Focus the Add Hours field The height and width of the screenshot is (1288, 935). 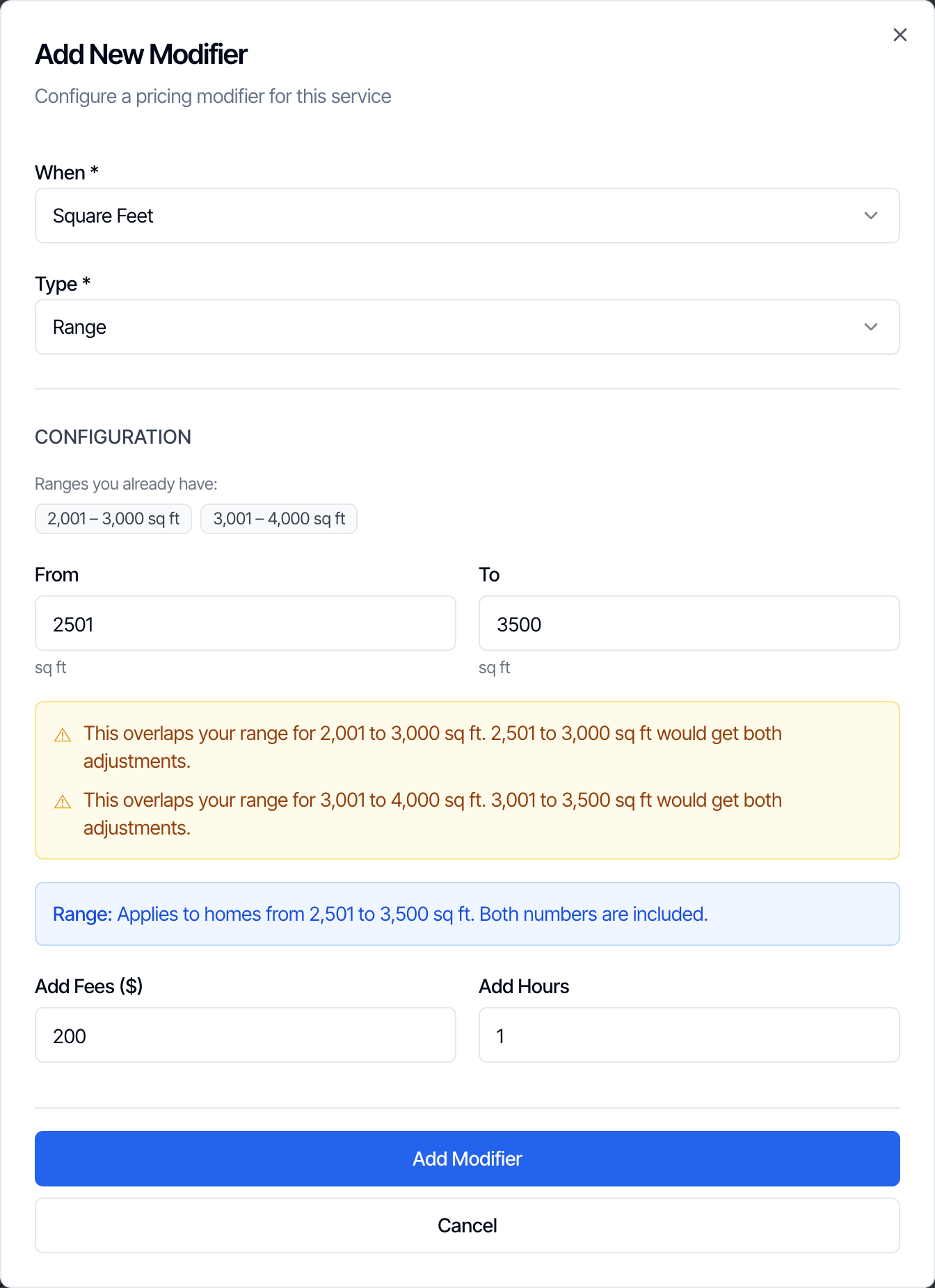pos(689,1035)
